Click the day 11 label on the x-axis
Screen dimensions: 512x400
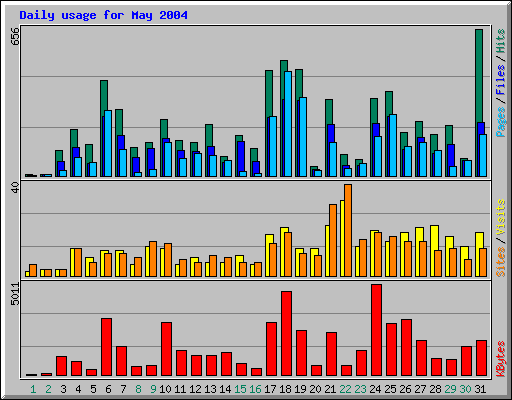[x=180, y=389]
